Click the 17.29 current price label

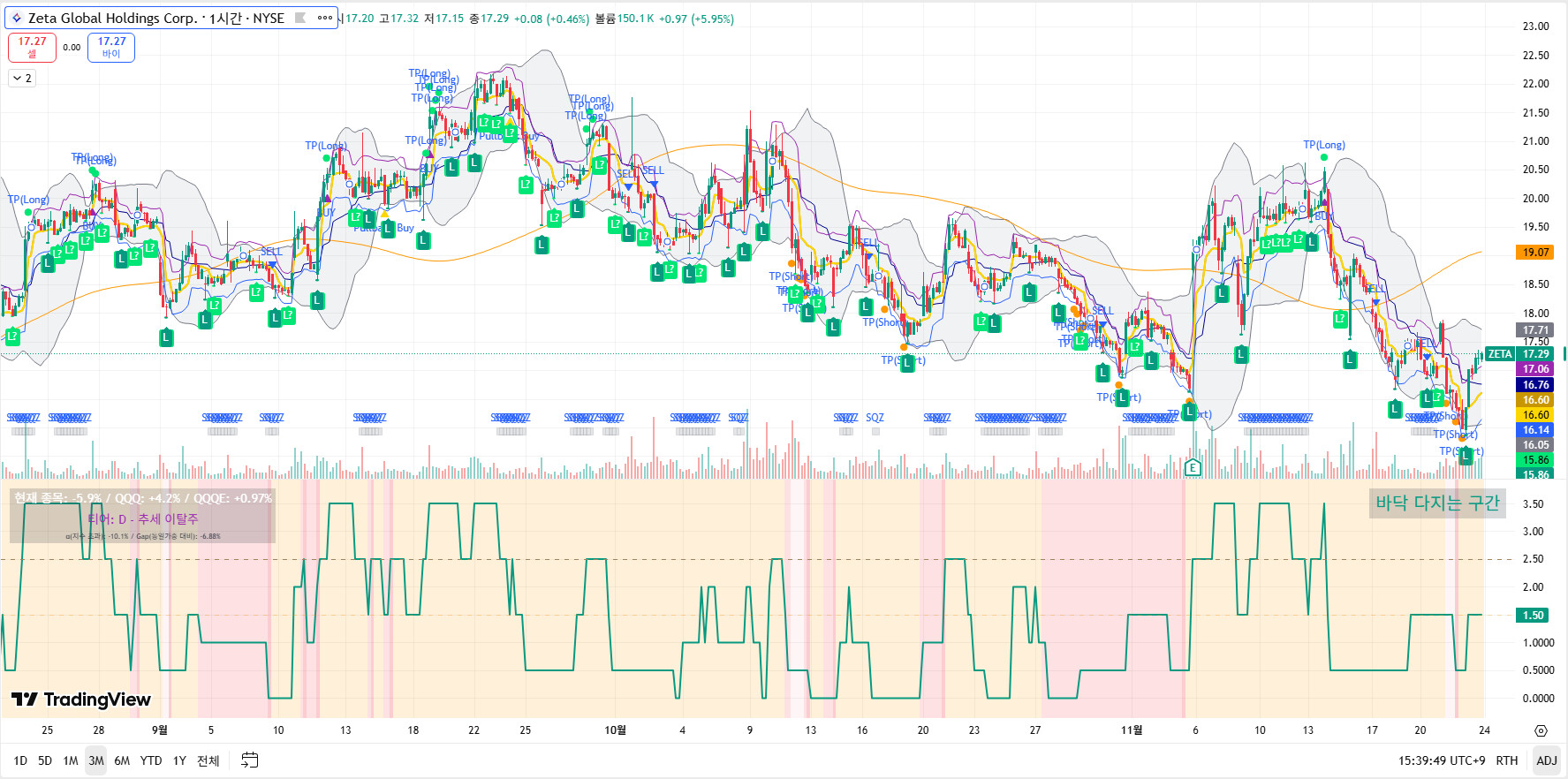(1536, 354)
